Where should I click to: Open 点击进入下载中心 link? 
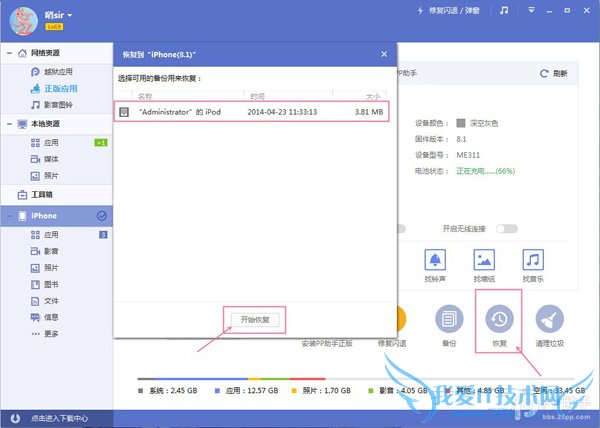pos(59,418)
